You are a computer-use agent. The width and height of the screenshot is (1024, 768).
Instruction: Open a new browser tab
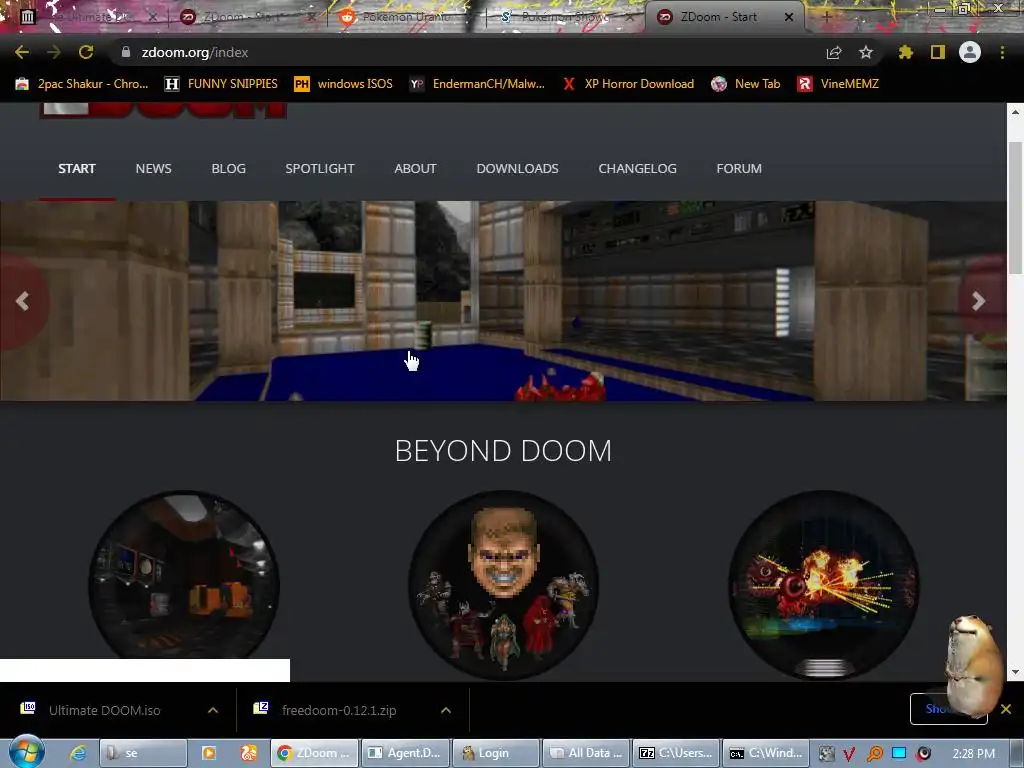(826, 17)
